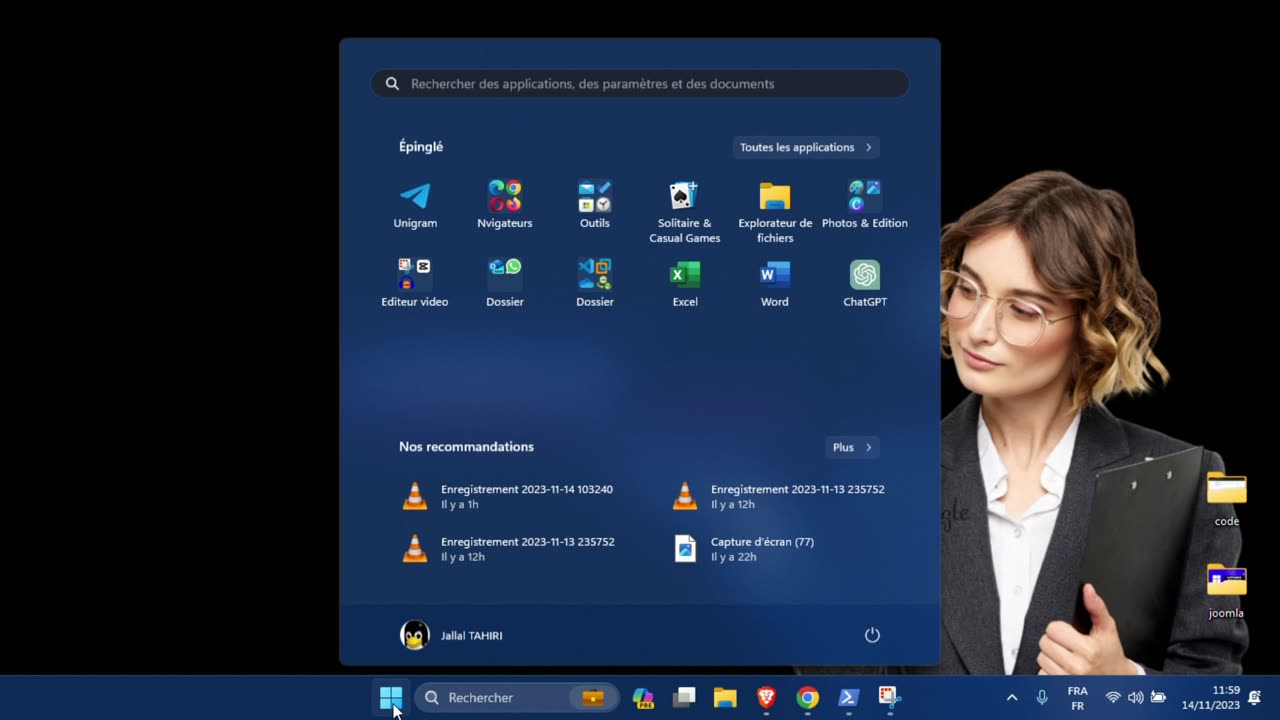Expand Plus recommendations
Image resolution: width=1280 pixels, height=720 pixels.
(x=853, y=447)
